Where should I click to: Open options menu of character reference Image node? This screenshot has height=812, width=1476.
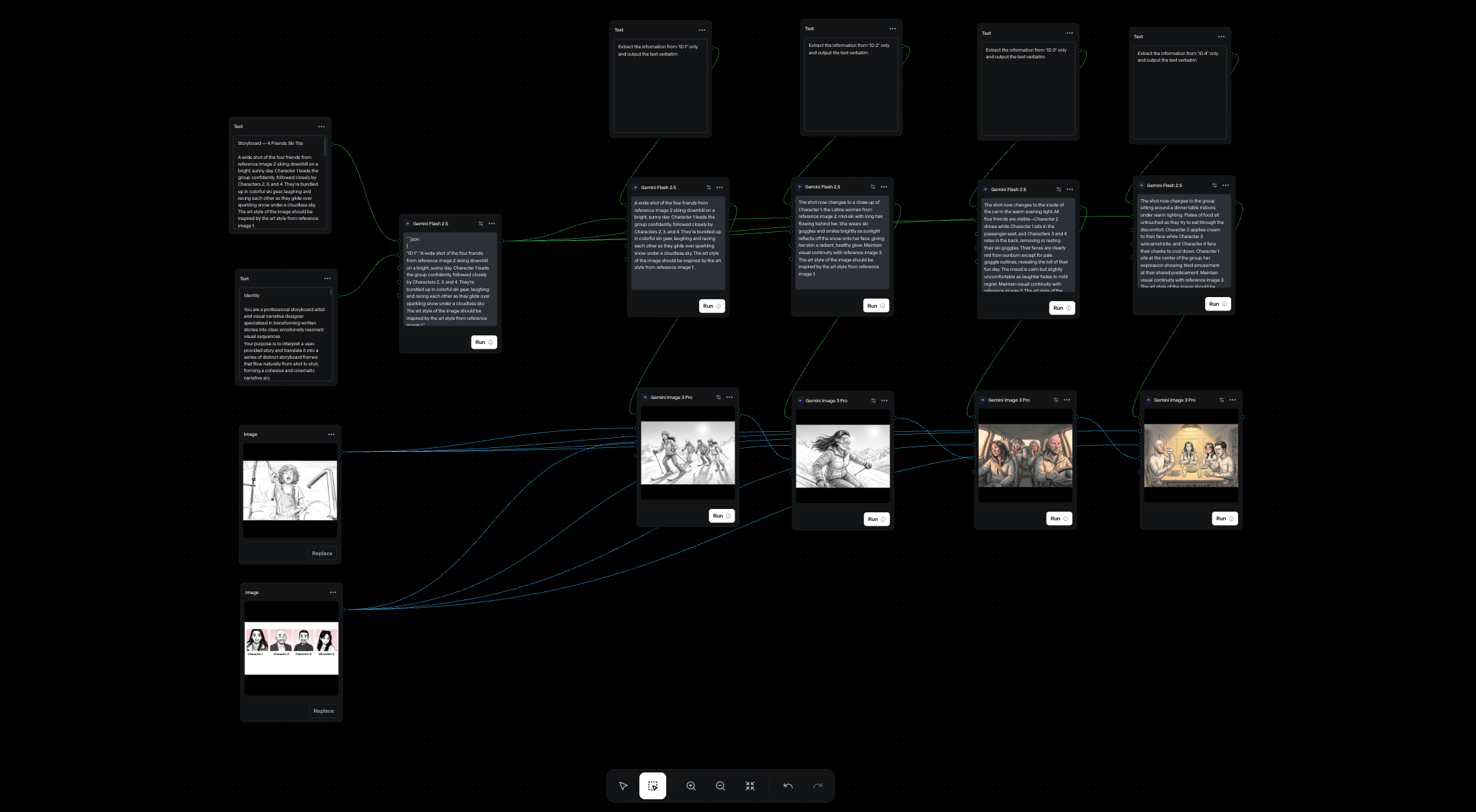click(x=333, y=593)
